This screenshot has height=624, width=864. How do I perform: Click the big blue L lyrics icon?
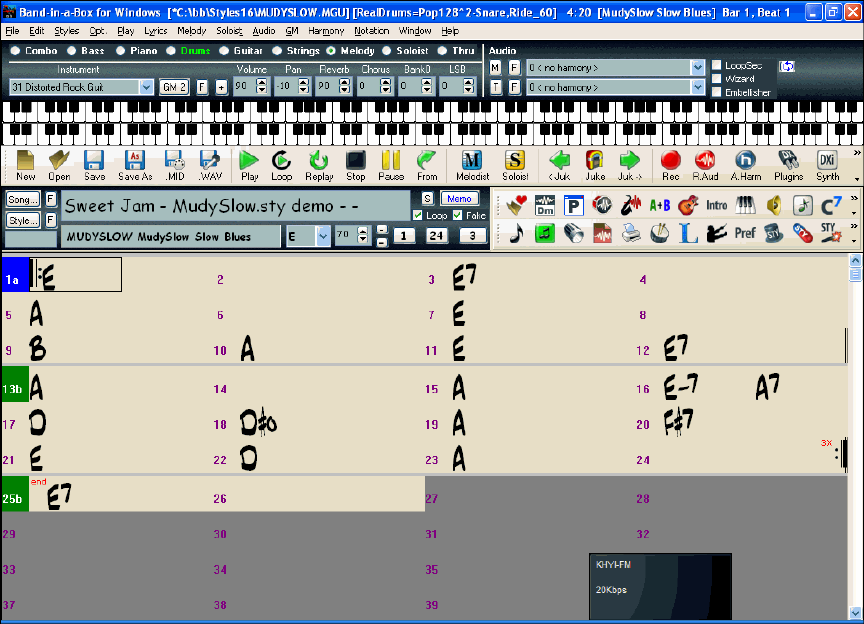688,233
